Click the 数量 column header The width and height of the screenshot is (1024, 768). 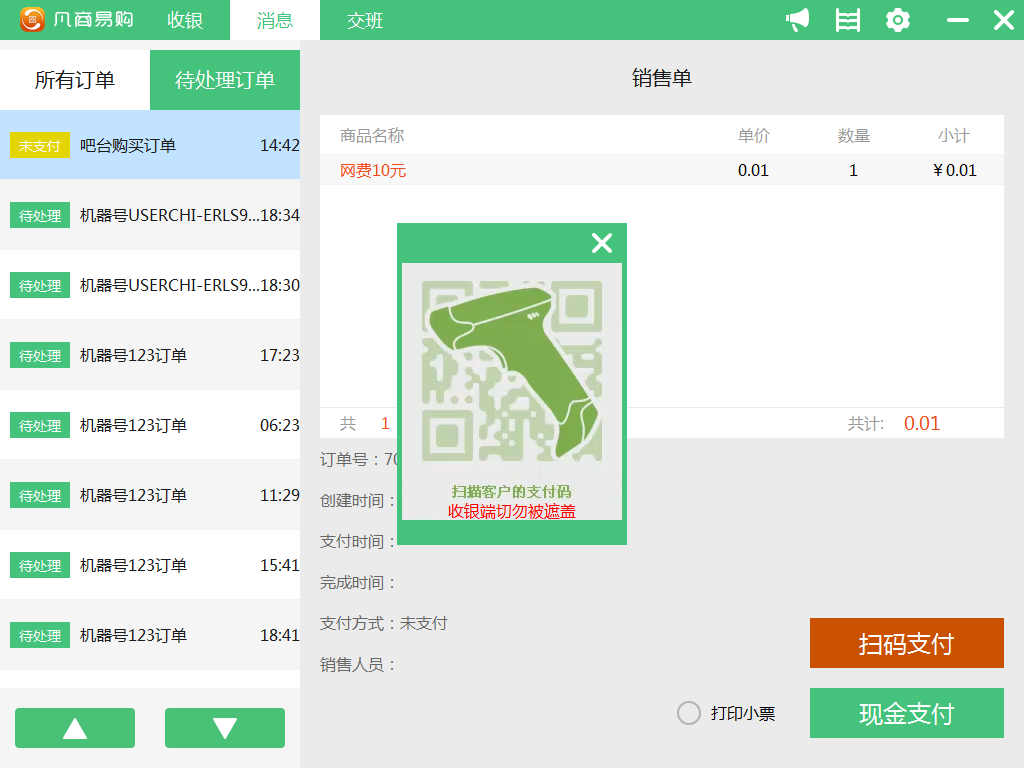[x=854, y=135]
